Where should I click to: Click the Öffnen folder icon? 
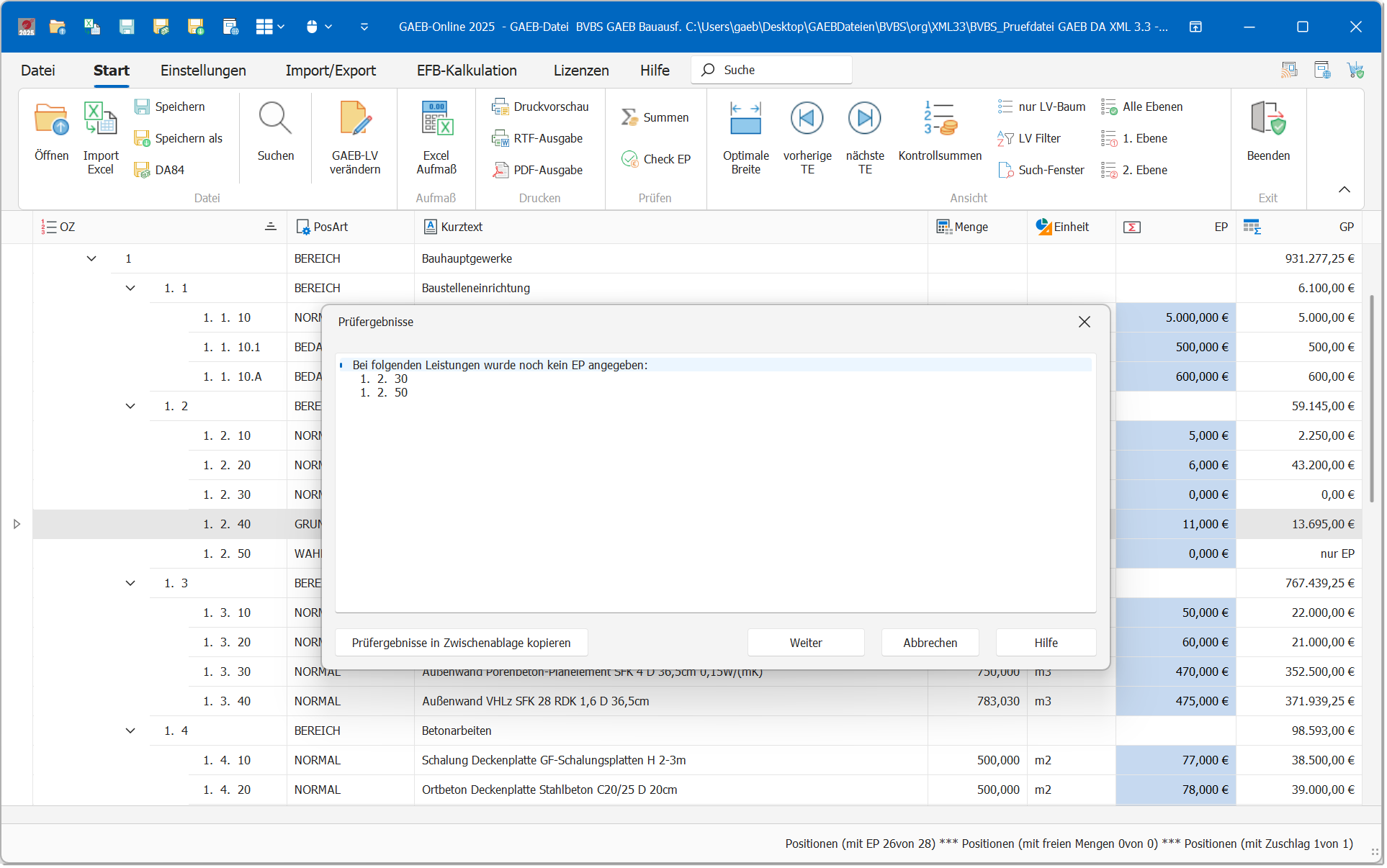(x=51, y=121)
